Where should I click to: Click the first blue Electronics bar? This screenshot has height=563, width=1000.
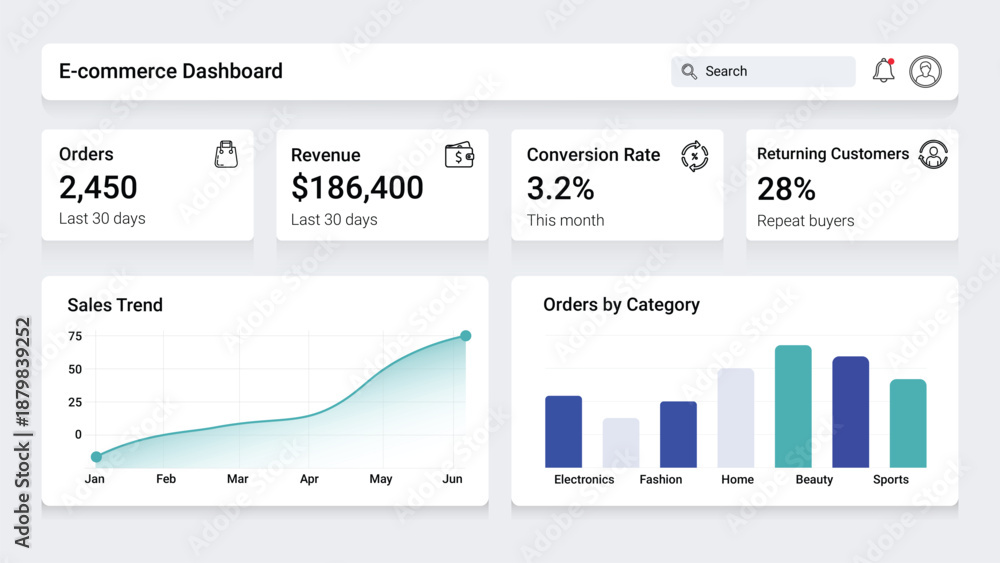(564, 432)
